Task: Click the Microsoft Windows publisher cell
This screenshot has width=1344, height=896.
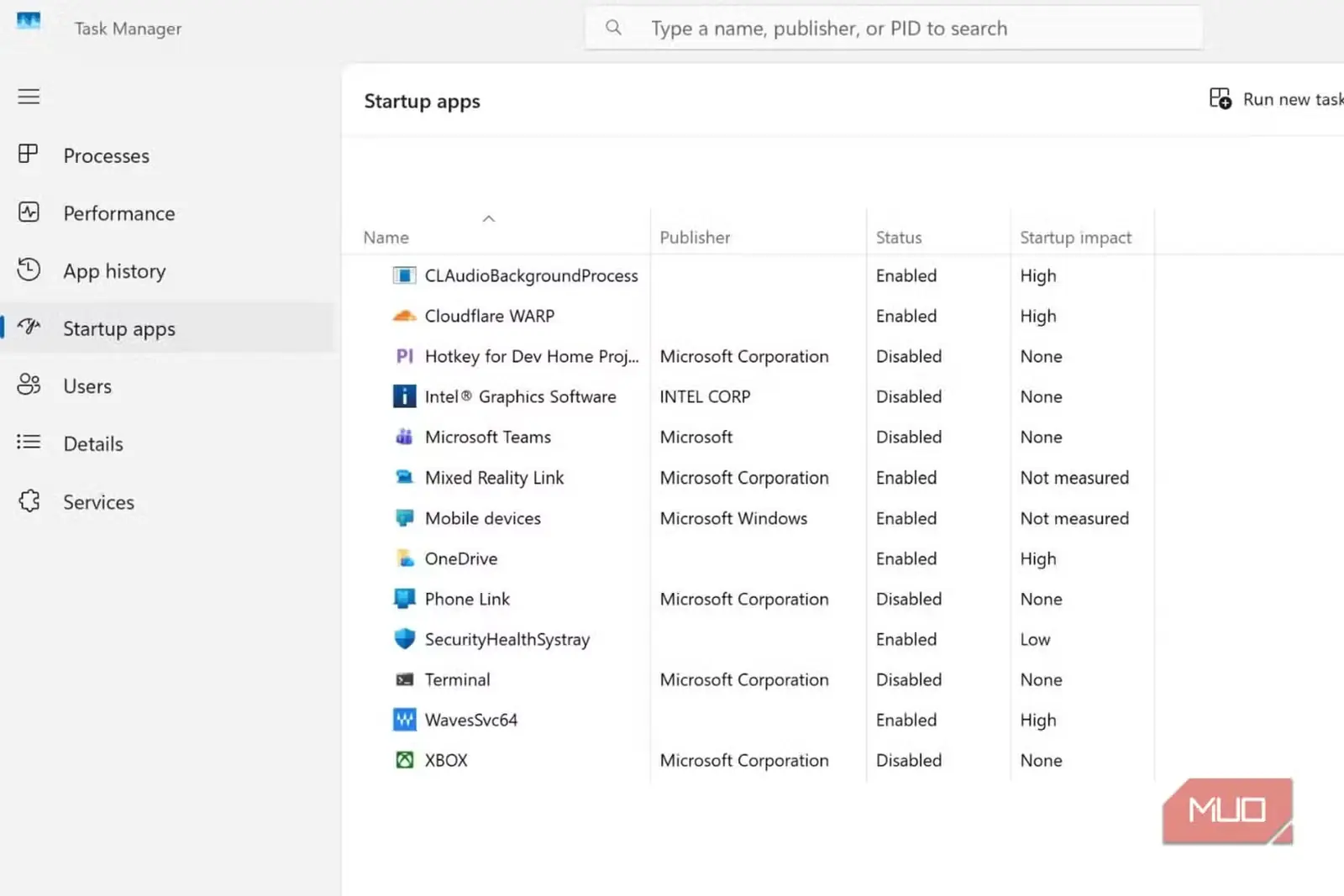Action: pyautogui.click(x=733, y=518)
